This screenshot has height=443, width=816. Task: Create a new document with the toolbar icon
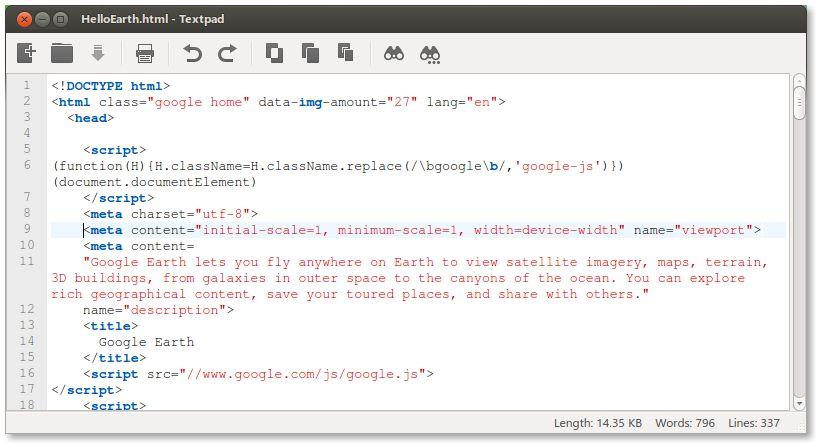click(26, 53)
